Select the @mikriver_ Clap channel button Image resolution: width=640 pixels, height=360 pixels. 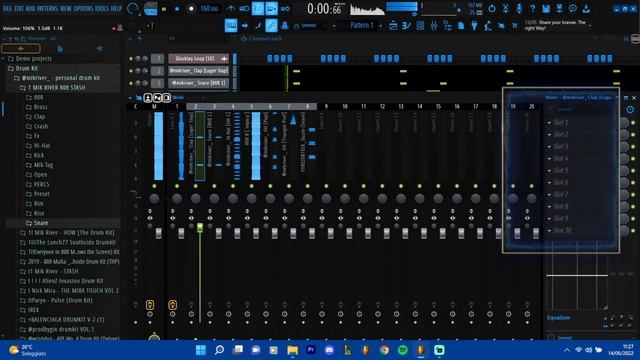(x=198, y=71)
